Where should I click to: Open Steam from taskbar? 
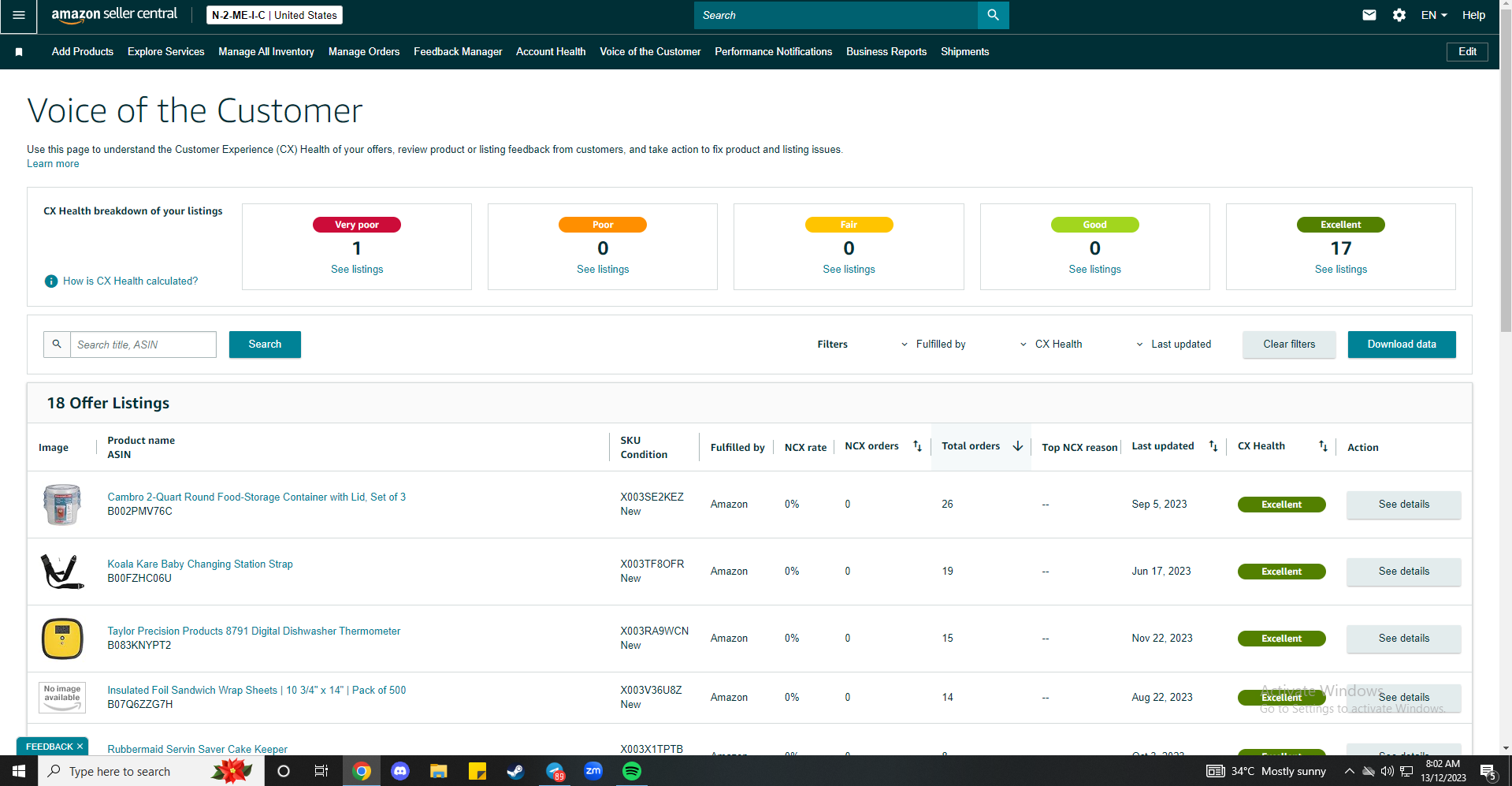pos(515,771)
